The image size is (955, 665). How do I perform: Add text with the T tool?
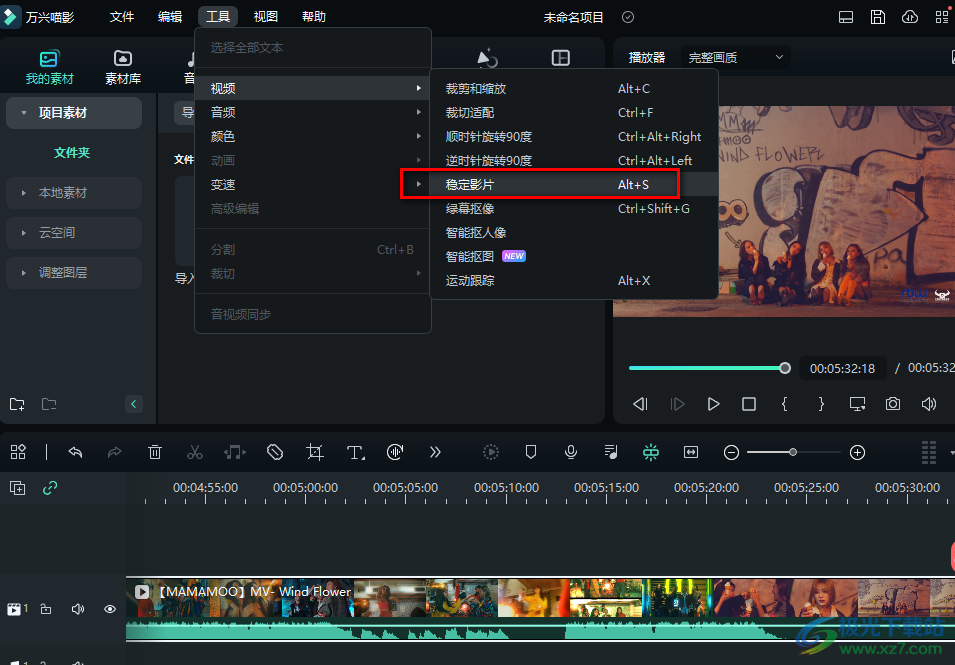pos(355,452)
